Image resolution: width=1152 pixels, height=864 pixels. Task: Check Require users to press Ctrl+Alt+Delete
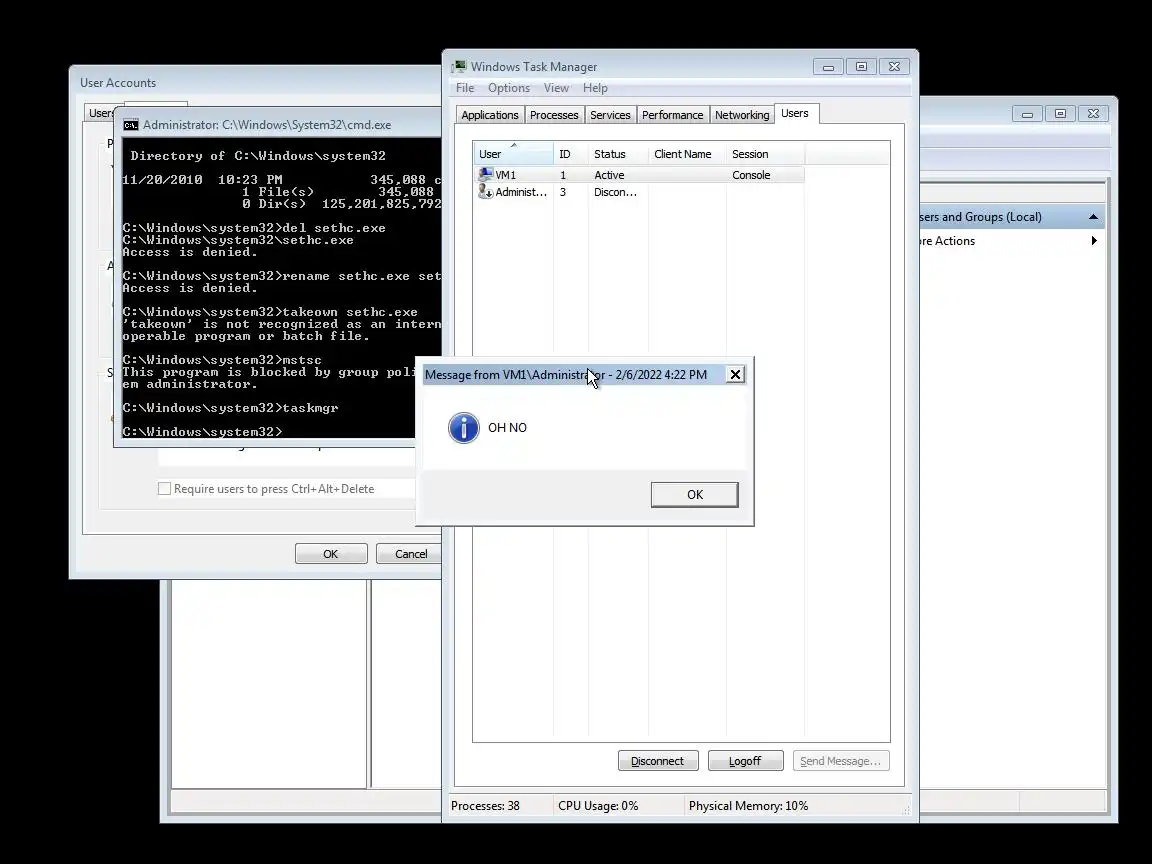click(x=165, y=489)
